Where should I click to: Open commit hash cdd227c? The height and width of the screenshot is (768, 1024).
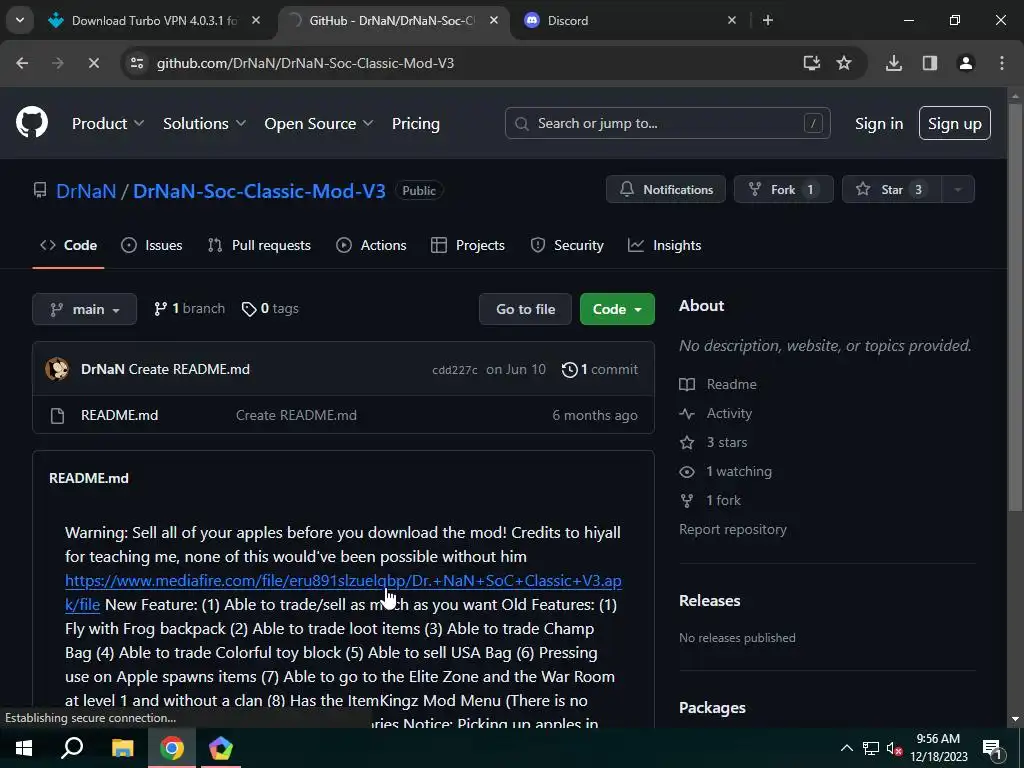tap(455, 370)
